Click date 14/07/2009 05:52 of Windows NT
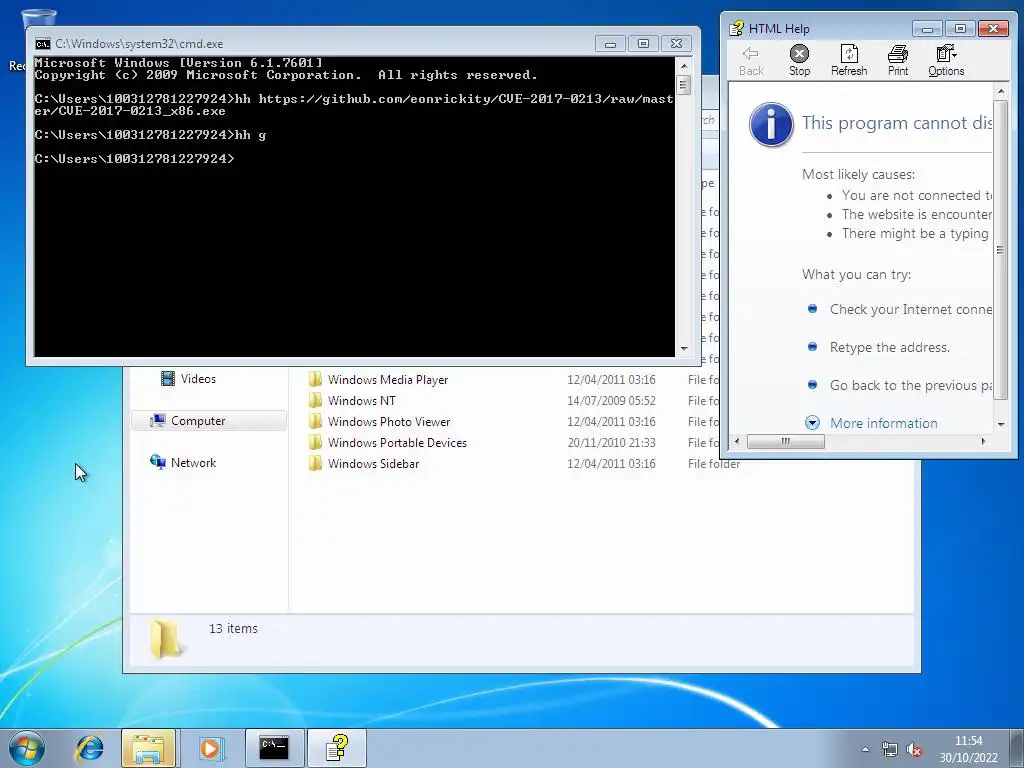The image size is (1024, 768). click(611, 400)
